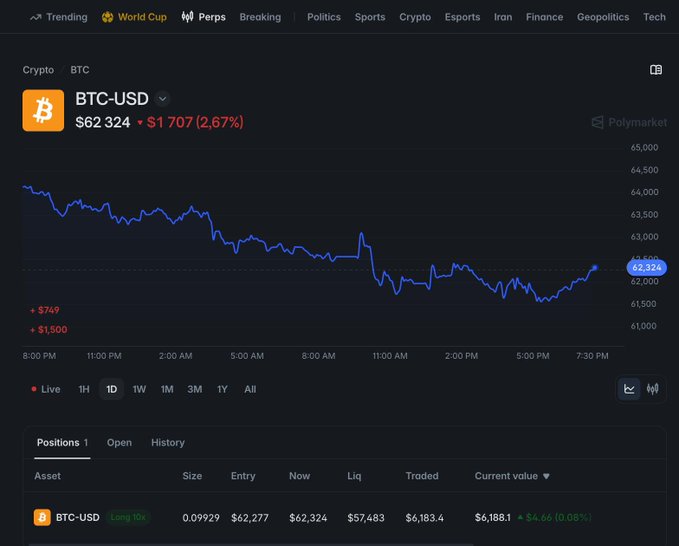This screenshot has height=546, width=679.
Task: Click the 0.09929 size value
Action: 201,518
